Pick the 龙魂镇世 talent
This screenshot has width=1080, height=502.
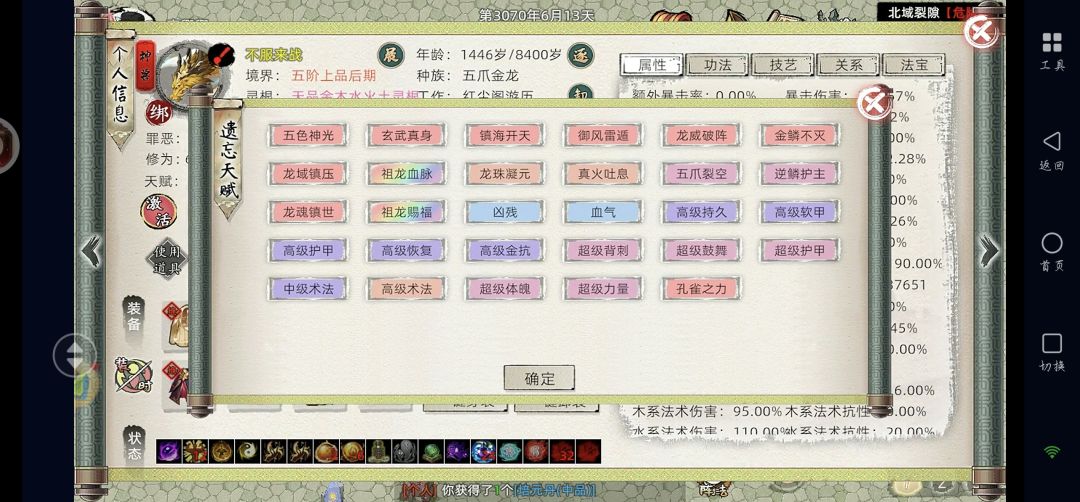pyautogui.click(x=308, y=212)
